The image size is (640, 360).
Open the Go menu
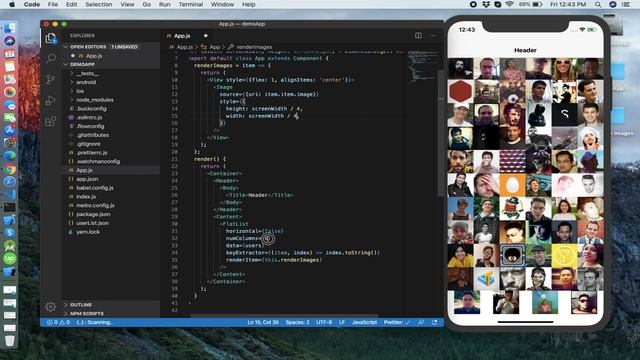click(147, 4)
